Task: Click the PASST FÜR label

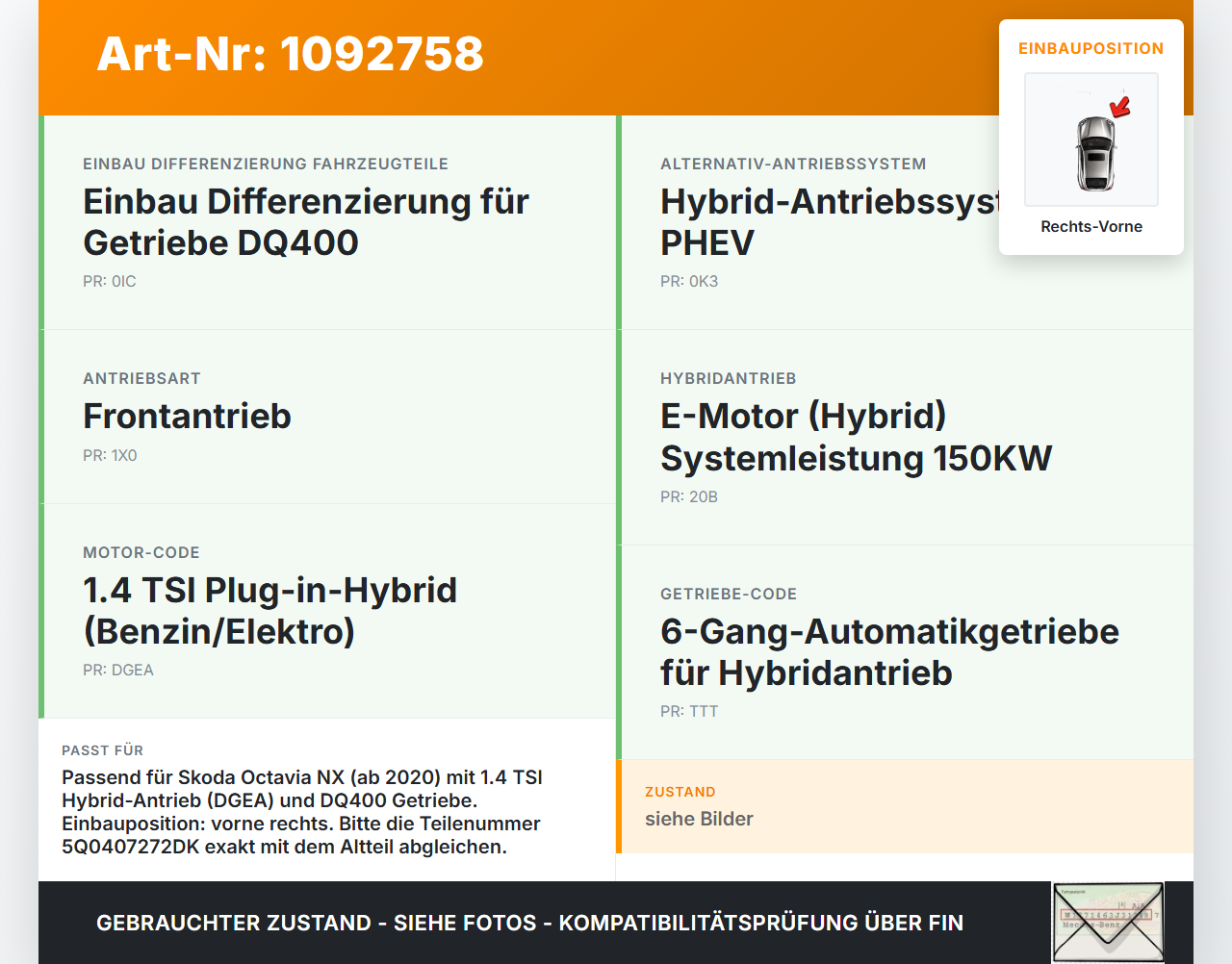Action: [x=102, y=750]
